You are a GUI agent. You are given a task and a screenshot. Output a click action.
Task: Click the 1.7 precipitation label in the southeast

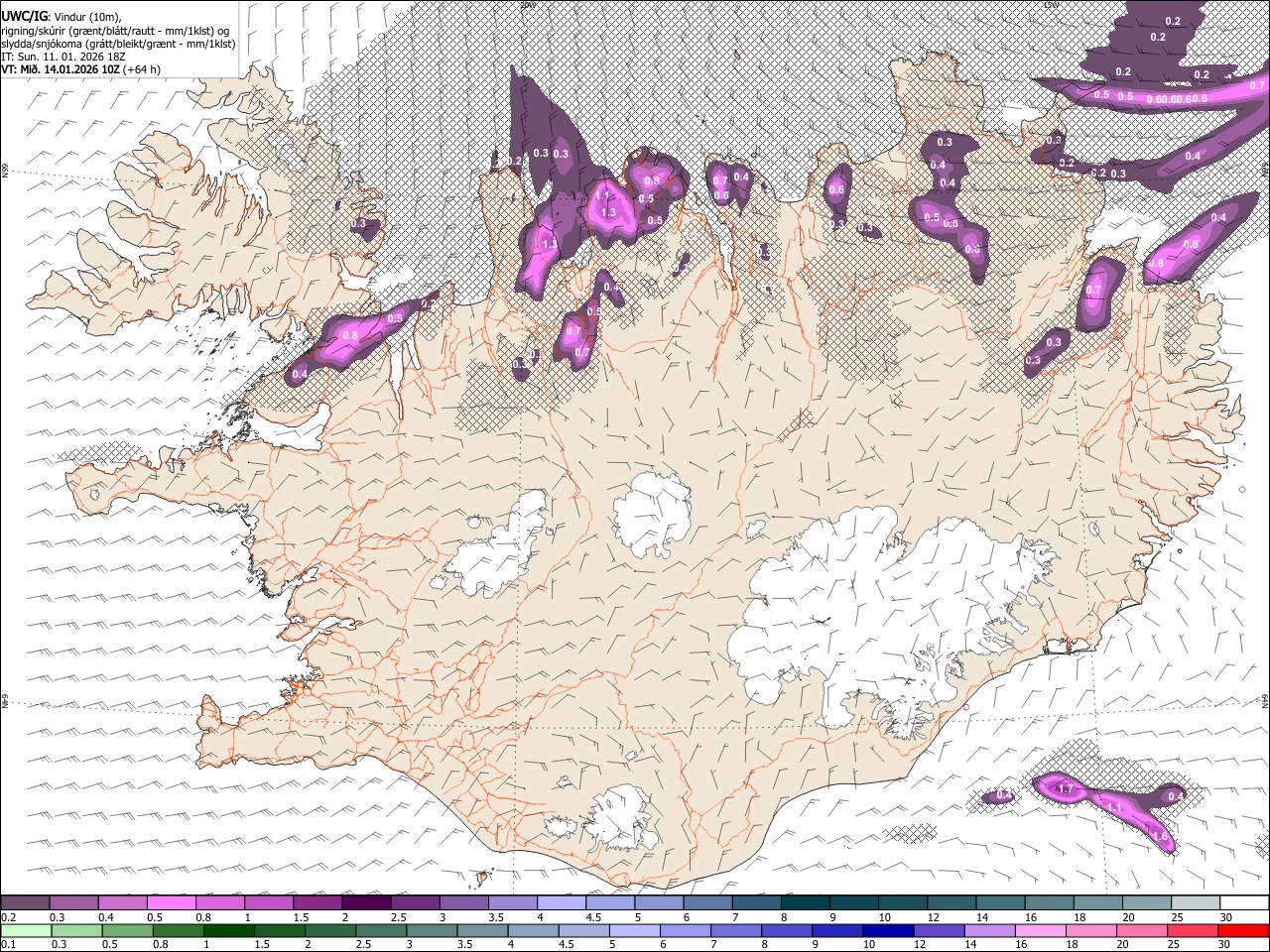tap(1067, 789)
